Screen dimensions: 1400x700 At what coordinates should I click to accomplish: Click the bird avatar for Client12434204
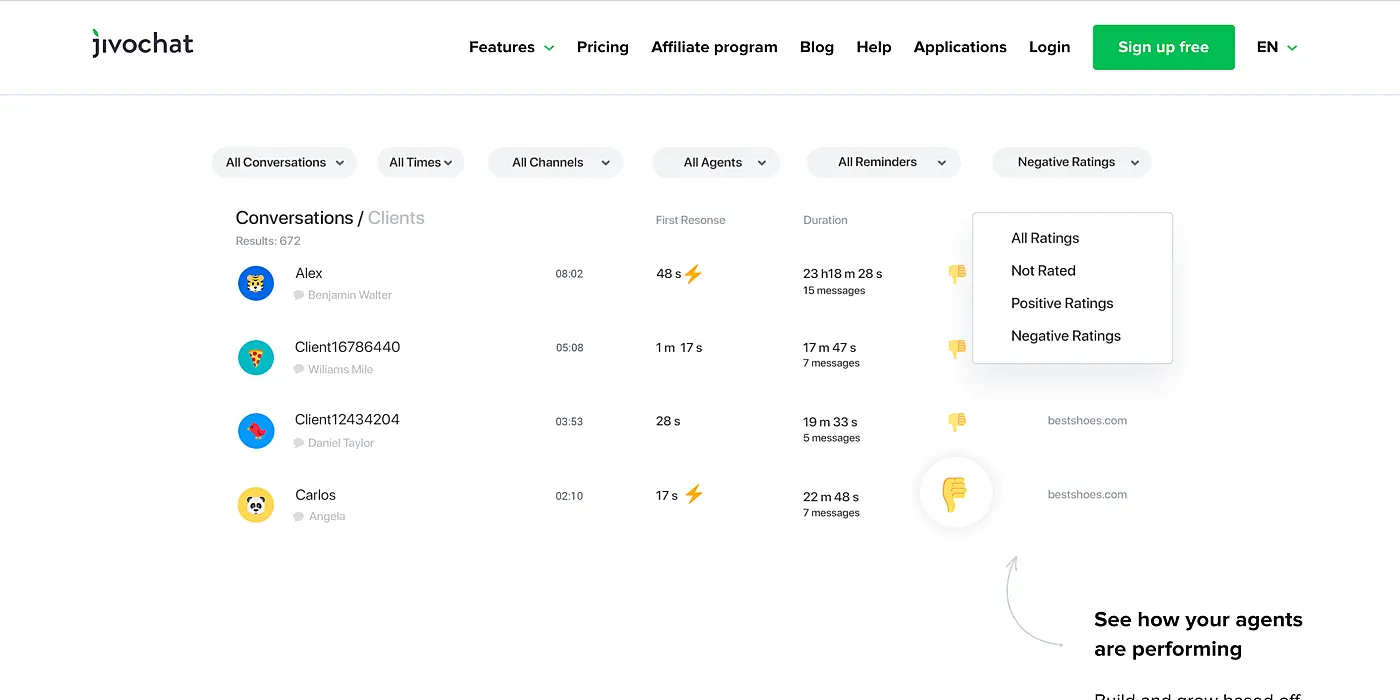point(256,431)
